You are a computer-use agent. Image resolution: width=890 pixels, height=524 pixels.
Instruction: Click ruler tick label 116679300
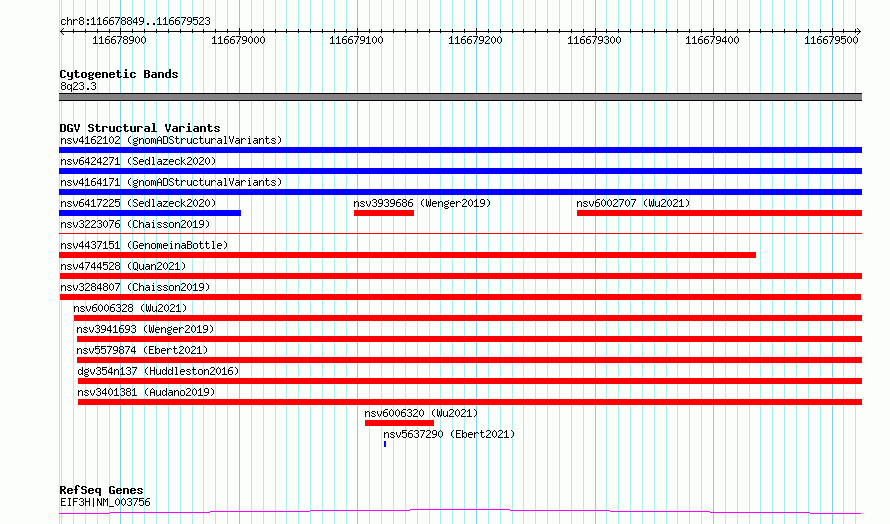[594, 40]
